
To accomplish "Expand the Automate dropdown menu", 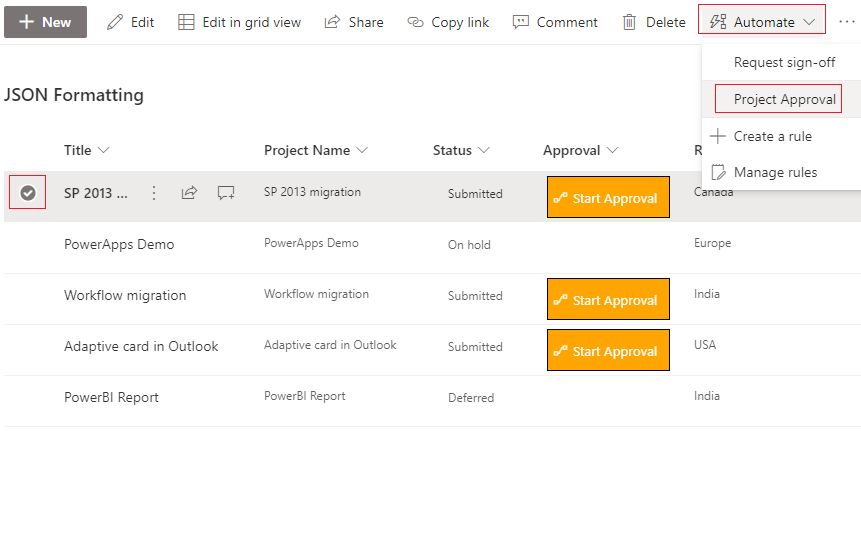I will (762, 20).
